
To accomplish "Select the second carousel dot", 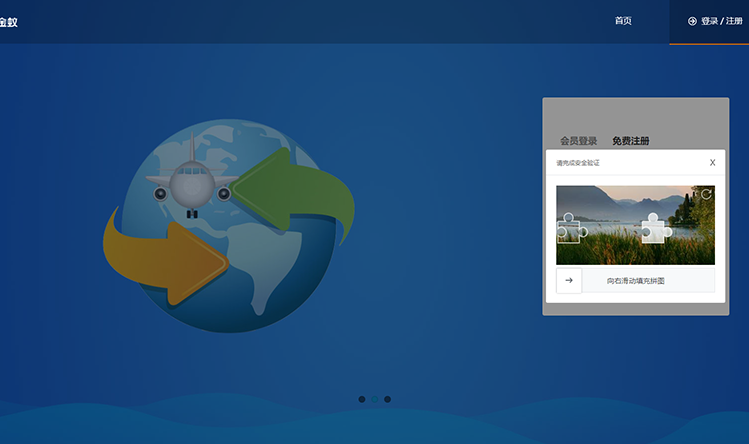I will tap(375, 399).
